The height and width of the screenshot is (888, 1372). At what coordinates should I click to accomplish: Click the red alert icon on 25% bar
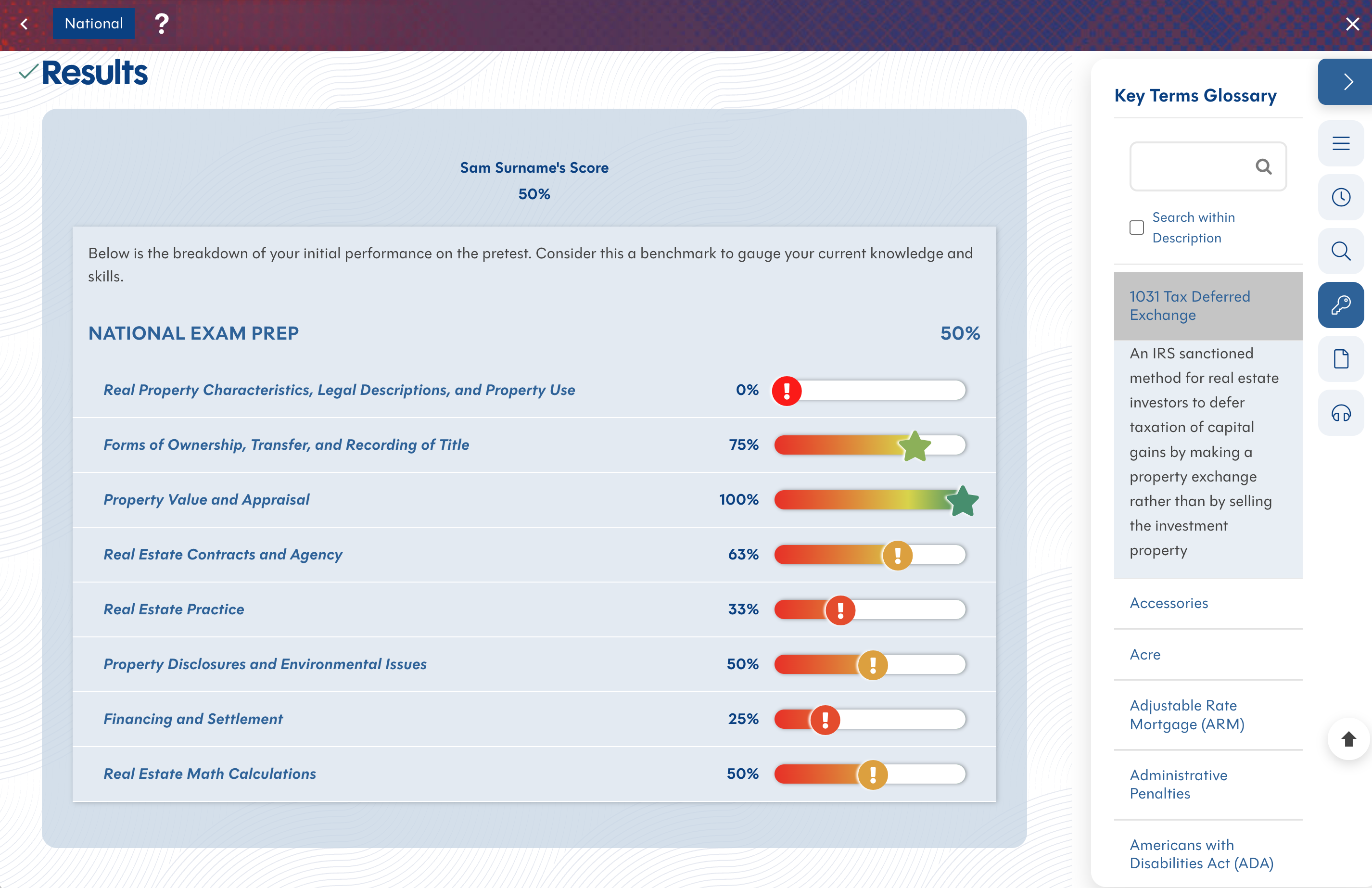click(x=826, y=720)
